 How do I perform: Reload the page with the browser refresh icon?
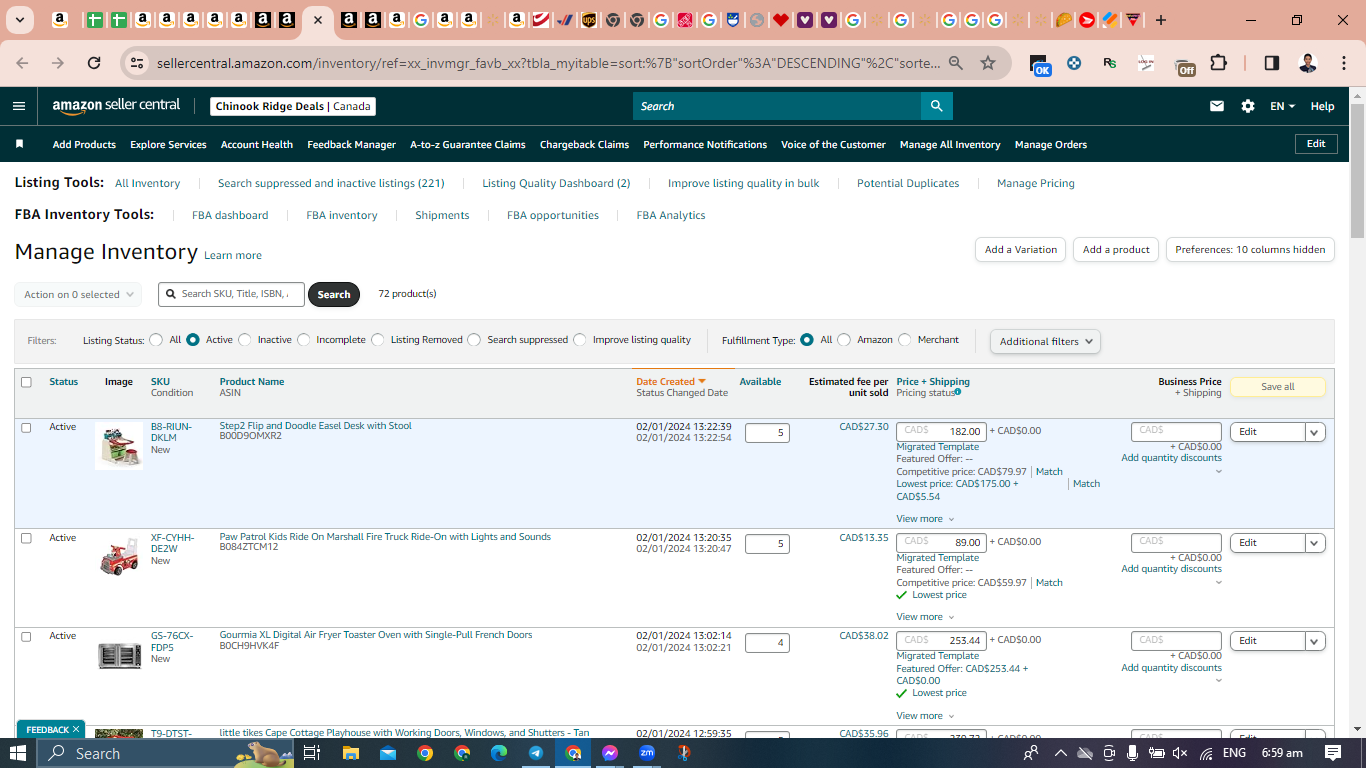point(94,63)
